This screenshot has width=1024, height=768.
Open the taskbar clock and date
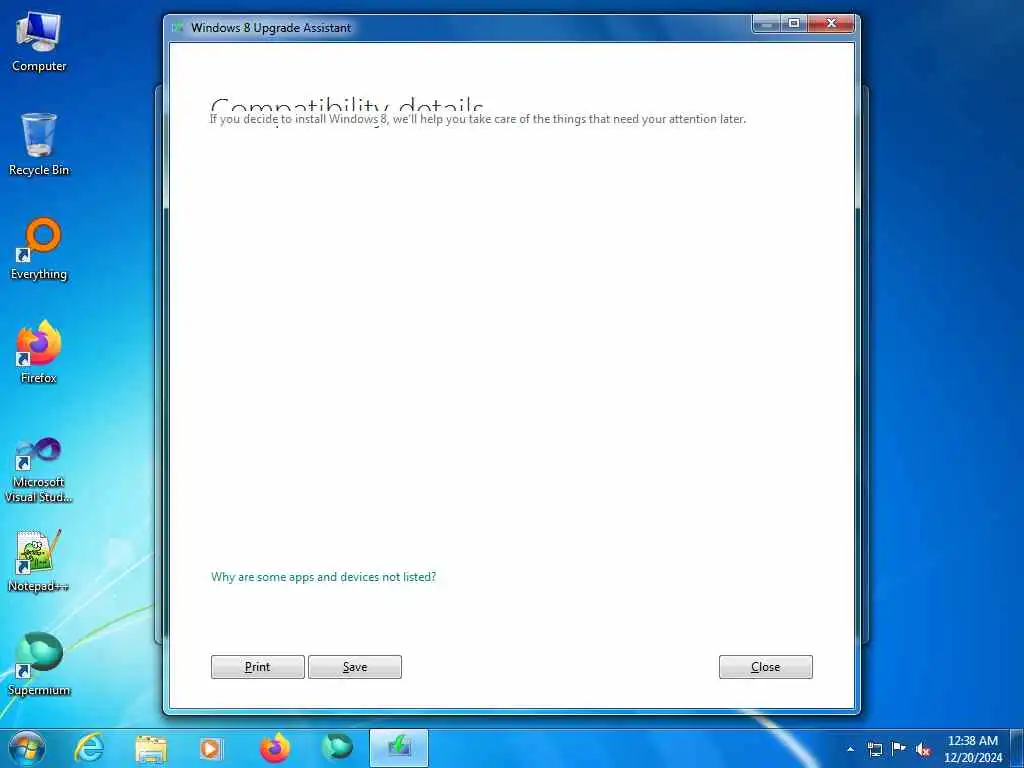click(972, 749)
